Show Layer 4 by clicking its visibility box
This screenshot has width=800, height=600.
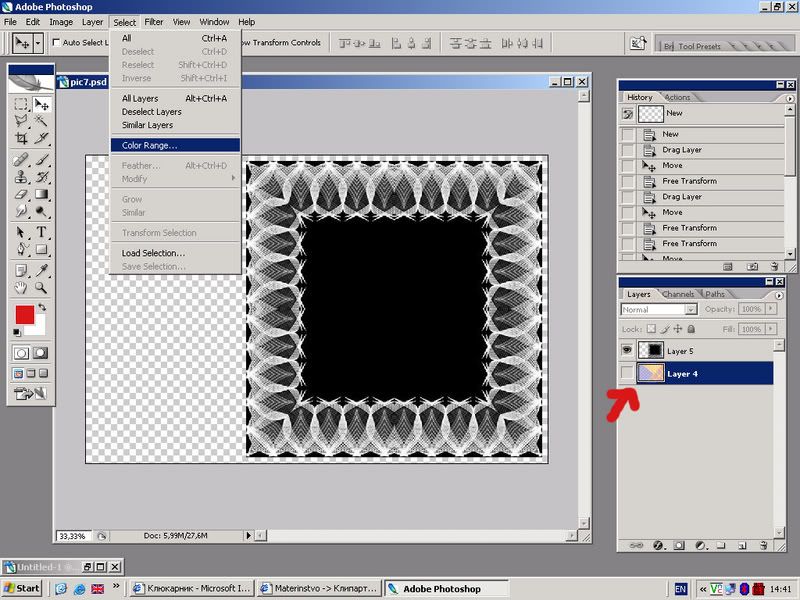627,373
